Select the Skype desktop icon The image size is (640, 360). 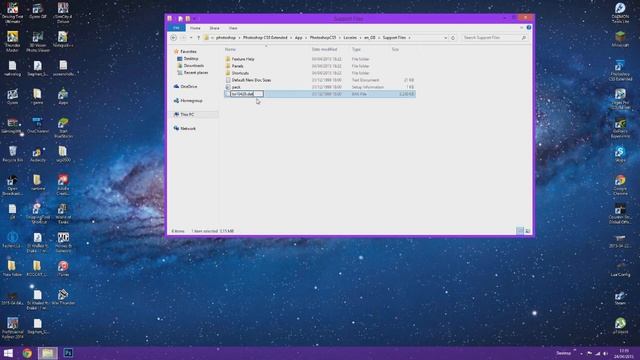click(620, 154)
